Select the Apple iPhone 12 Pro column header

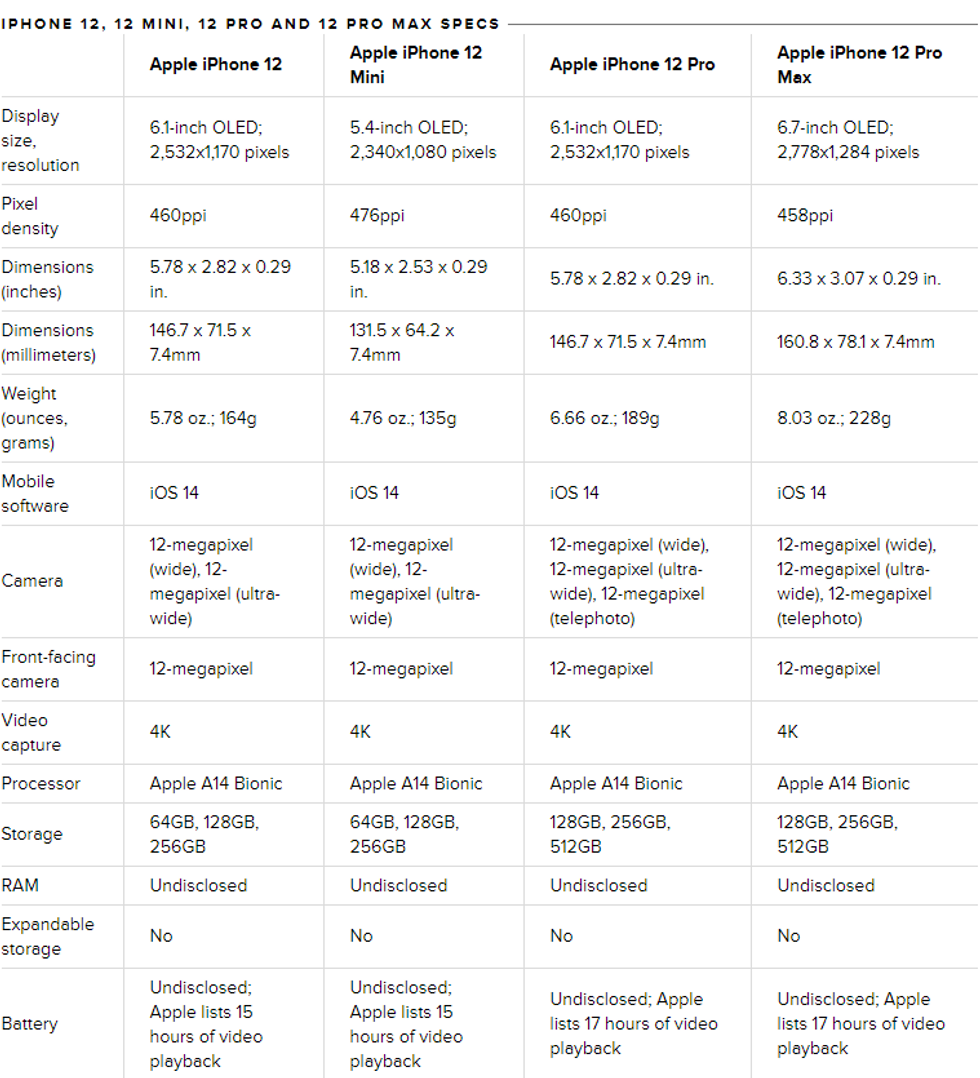pyautogui.click(x=632, y=64)
